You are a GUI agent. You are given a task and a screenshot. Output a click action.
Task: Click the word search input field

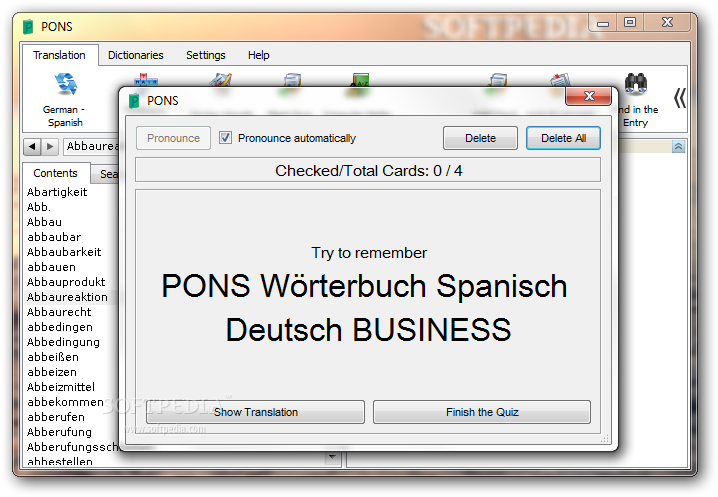pyautogui.click(x=91, y=146)
